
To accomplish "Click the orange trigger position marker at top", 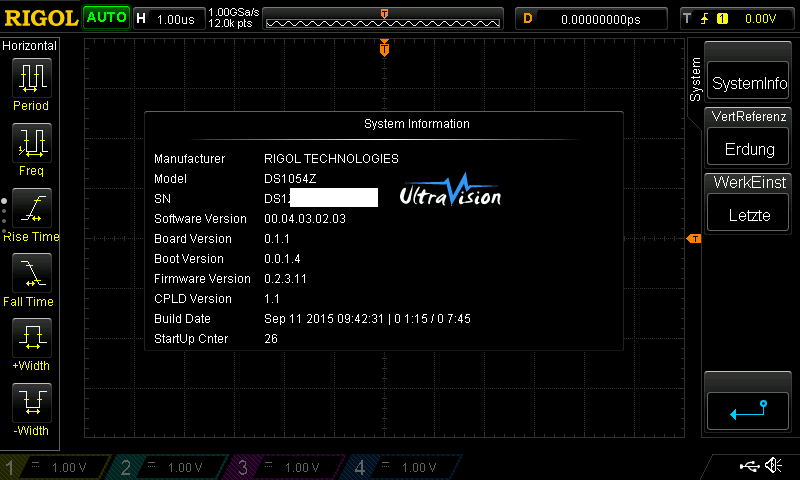I will [384, 48].
